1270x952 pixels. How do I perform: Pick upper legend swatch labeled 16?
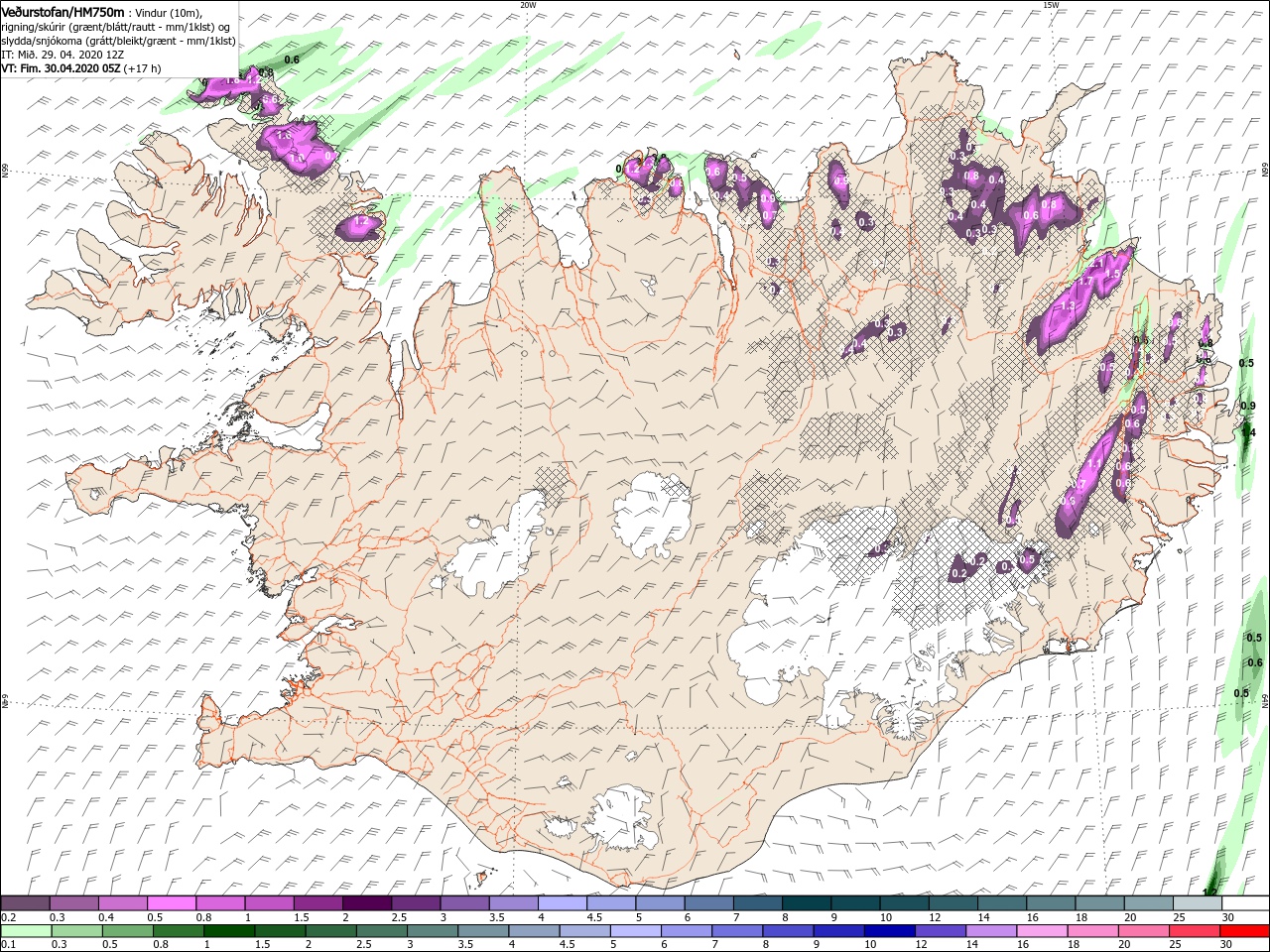tap(1051, 903)
